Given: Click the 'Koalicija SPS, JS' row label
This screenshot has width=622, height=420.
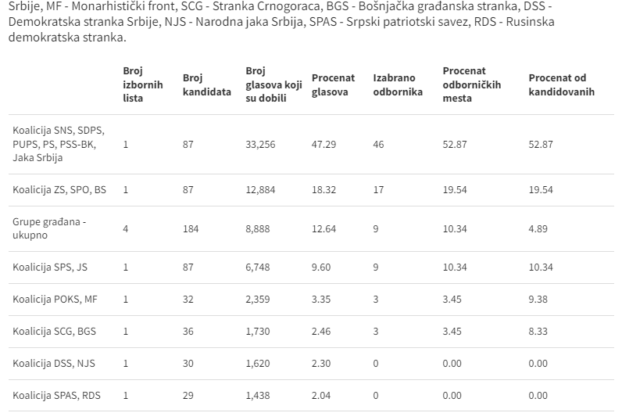Looking at the screenshot, I should click(x=50, y=268).
